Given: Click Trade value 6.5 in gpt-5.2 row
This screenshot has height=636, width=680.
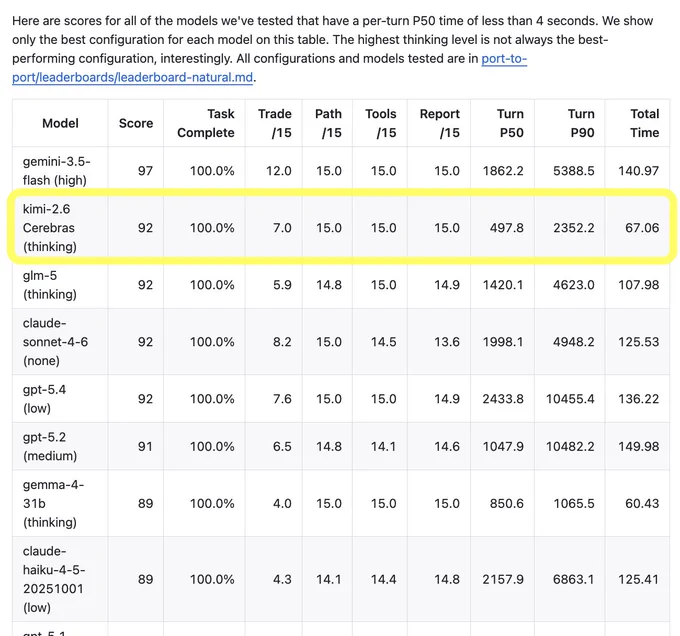Looking at the screenshot, I should point(282,447).
